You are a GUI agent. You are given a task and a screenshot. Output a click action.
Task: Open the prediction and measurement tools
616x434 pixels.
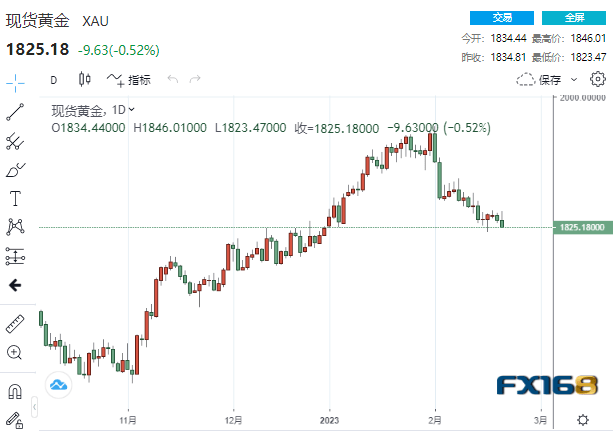[x=15, y=256]
